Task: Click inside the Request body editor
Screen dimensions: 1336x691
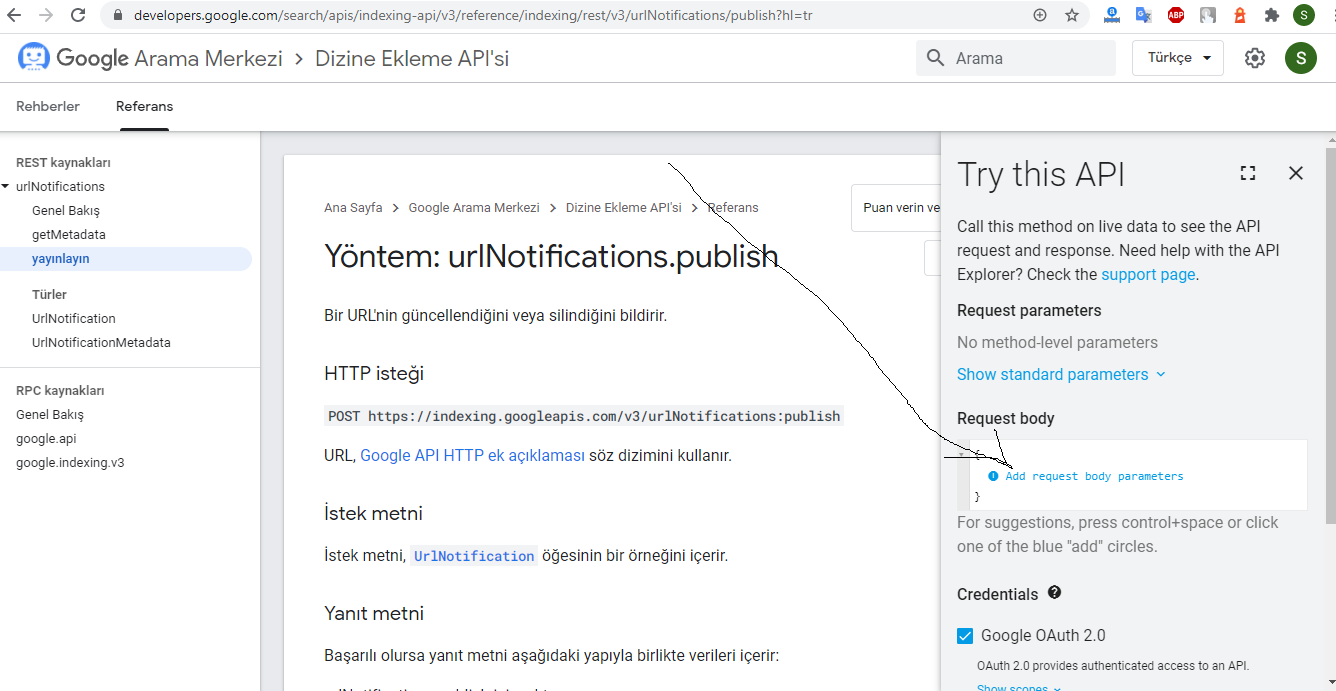Action: (x=1138, y=475)
